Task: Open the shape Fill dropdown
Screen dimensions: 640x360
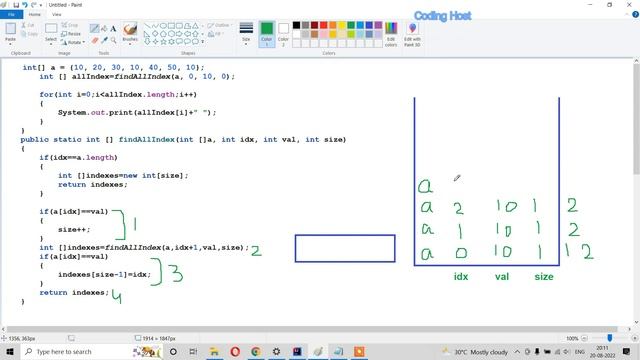Action: (216, 34)
